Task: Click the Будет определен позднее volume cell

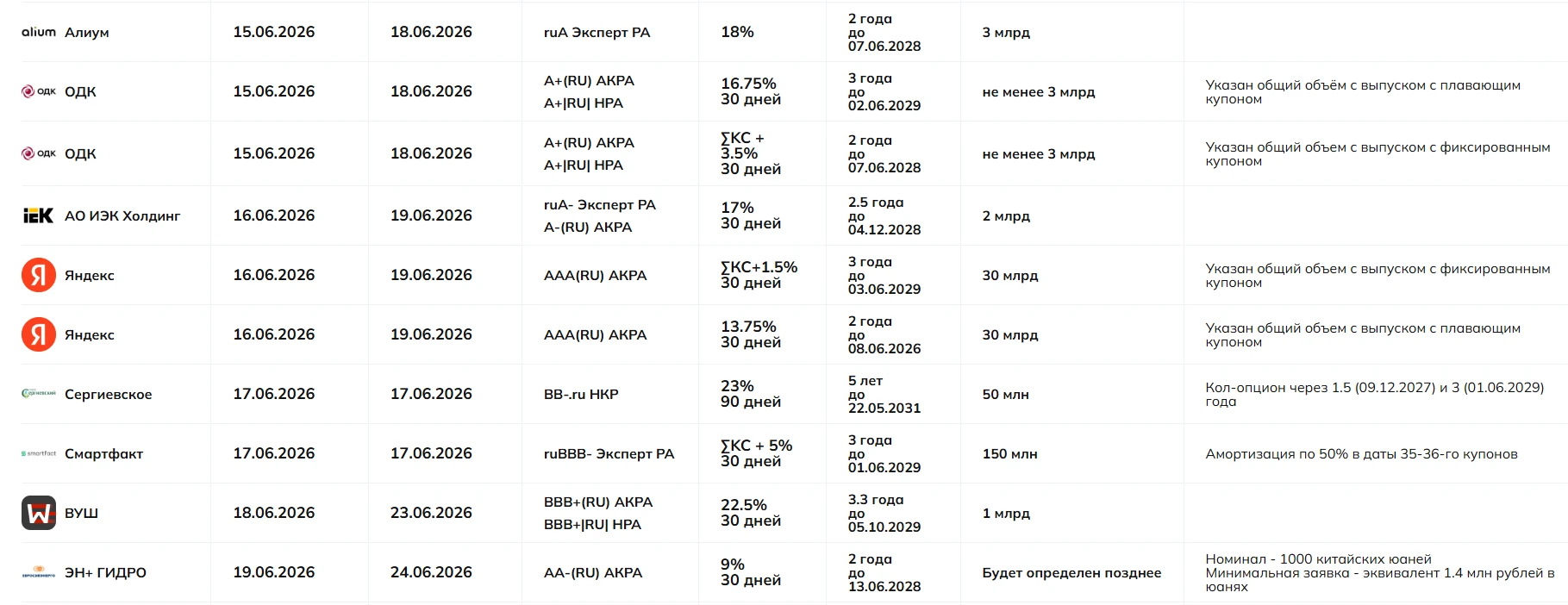Action: click(x=1071, y=573)
